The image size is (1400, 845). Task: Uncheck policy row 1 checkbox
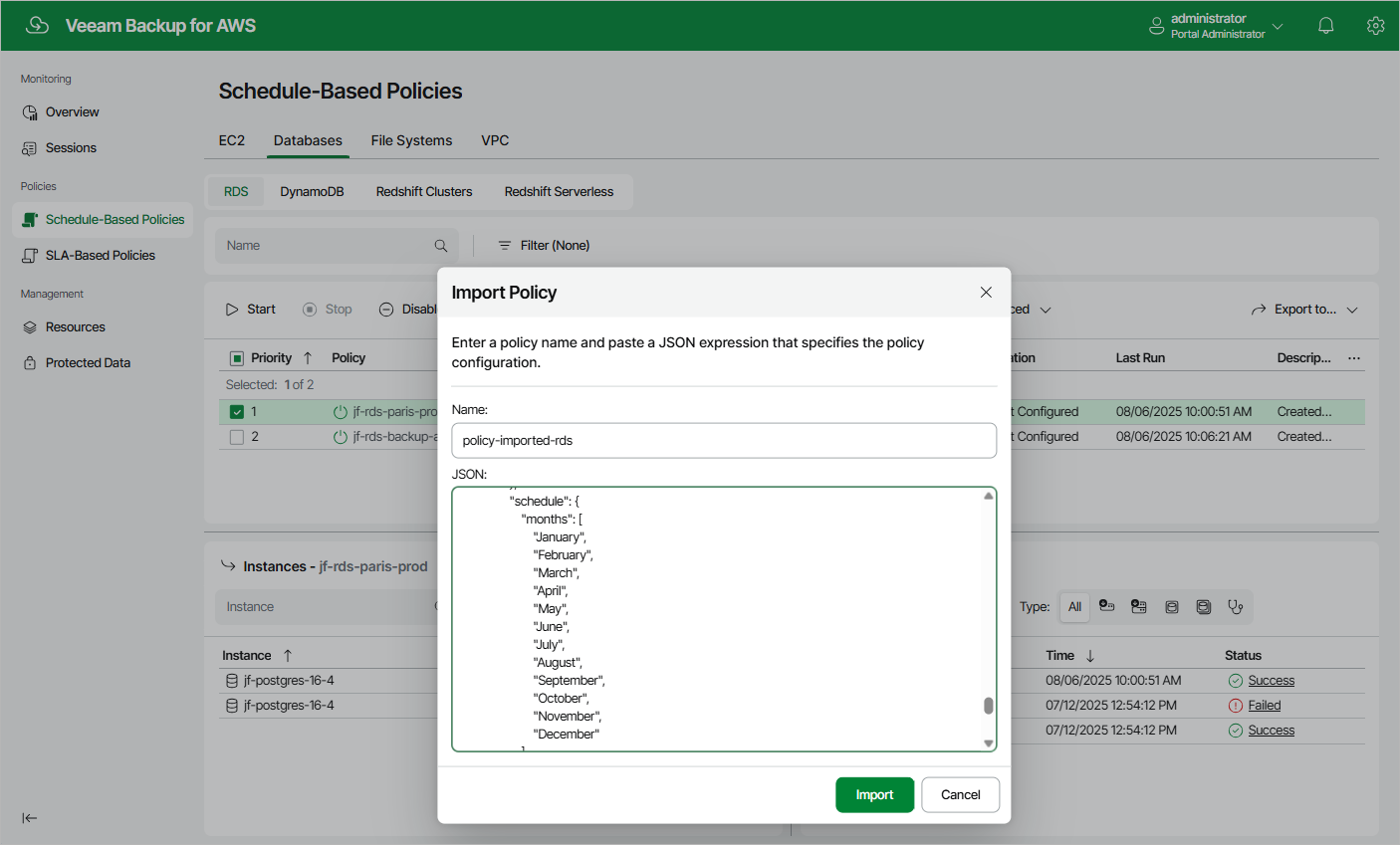click(x=237, y=412)
